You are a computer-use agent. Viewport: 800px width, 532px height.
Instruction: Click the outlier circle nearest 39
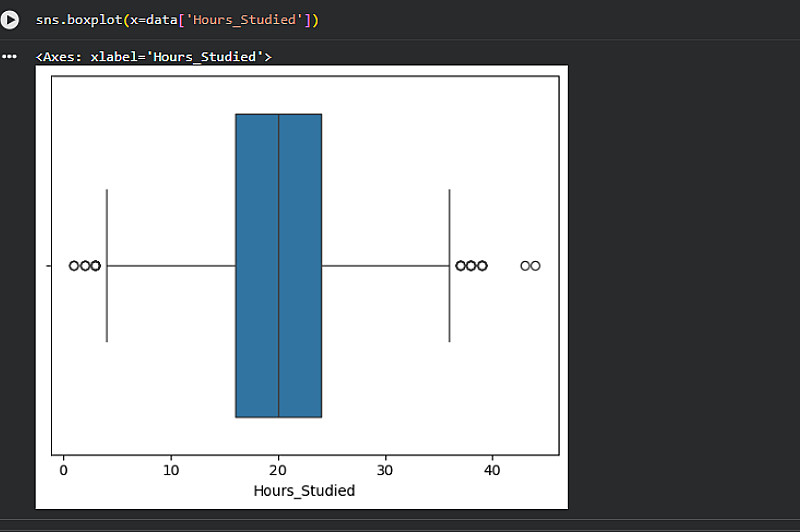(482, 265)
